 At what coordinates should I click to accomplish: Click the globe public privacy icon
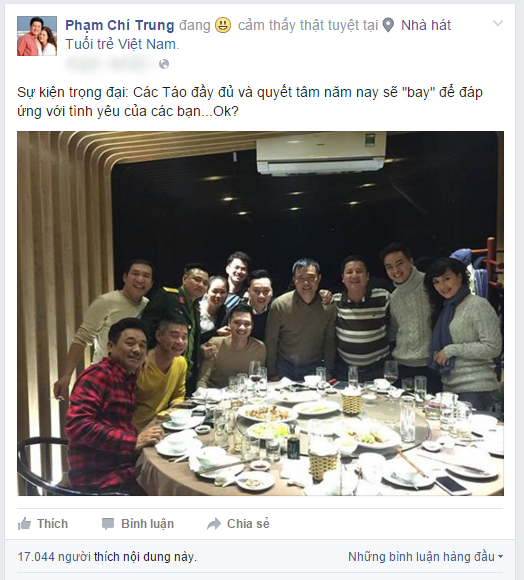click(x=164, y=64)
